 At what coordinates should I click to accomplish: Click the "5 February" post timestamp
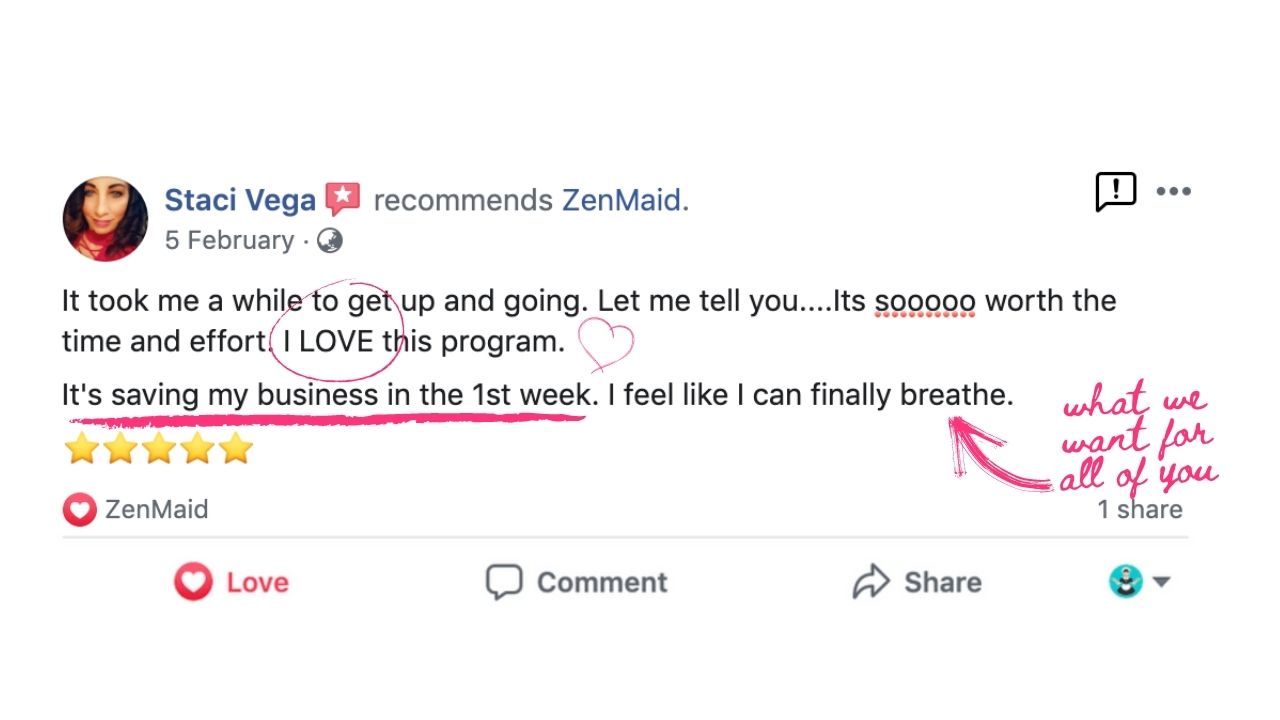coord(229,241)
